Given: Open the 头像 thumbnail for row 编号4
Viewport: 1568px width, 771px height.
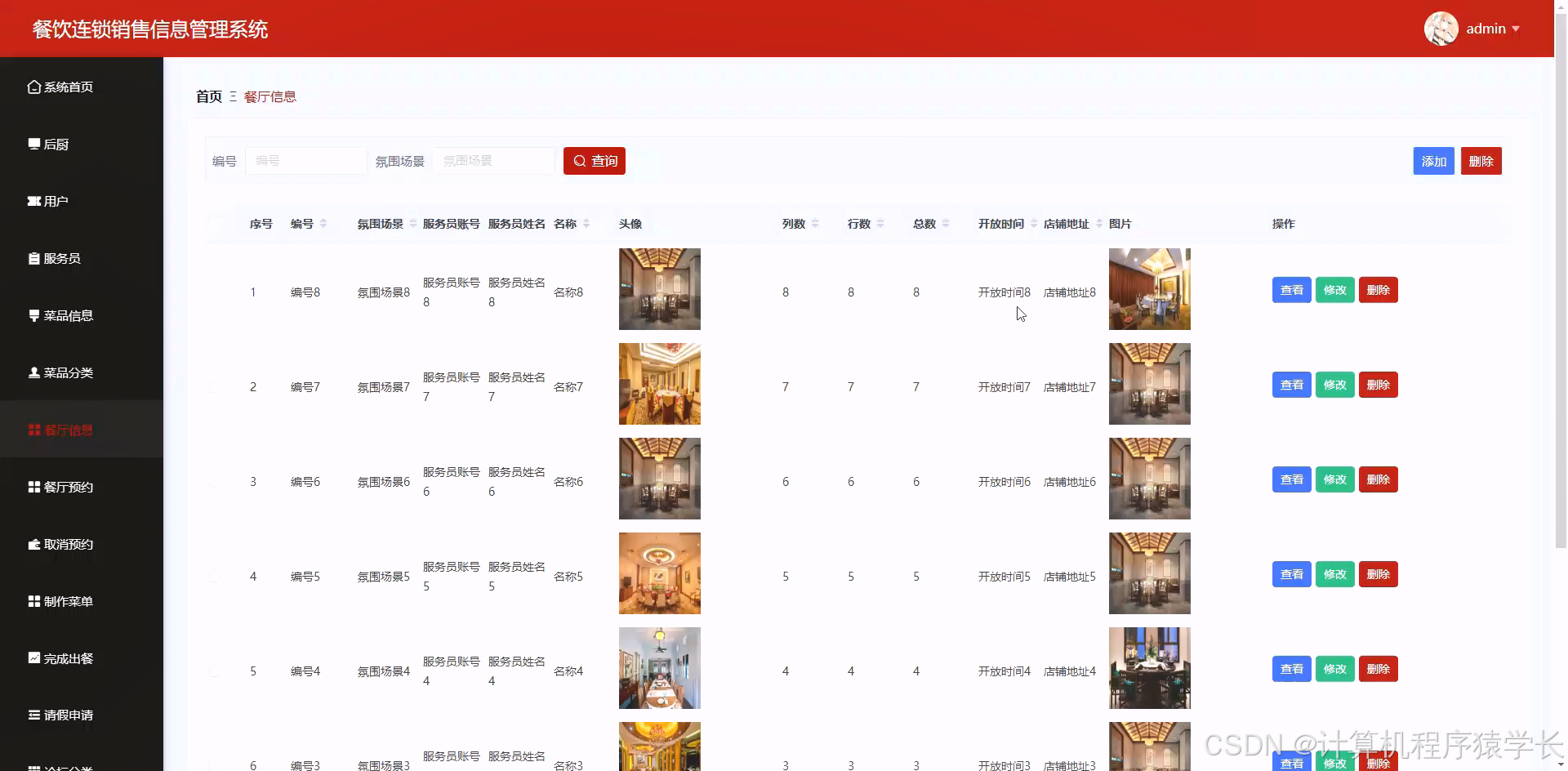Looking at the screenshot, I should (660, 668).
